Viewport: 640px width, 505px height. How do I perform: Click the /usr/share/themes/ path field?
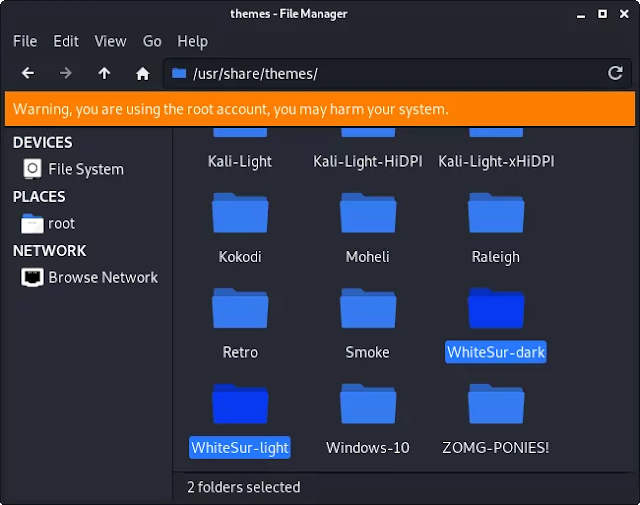396,73
